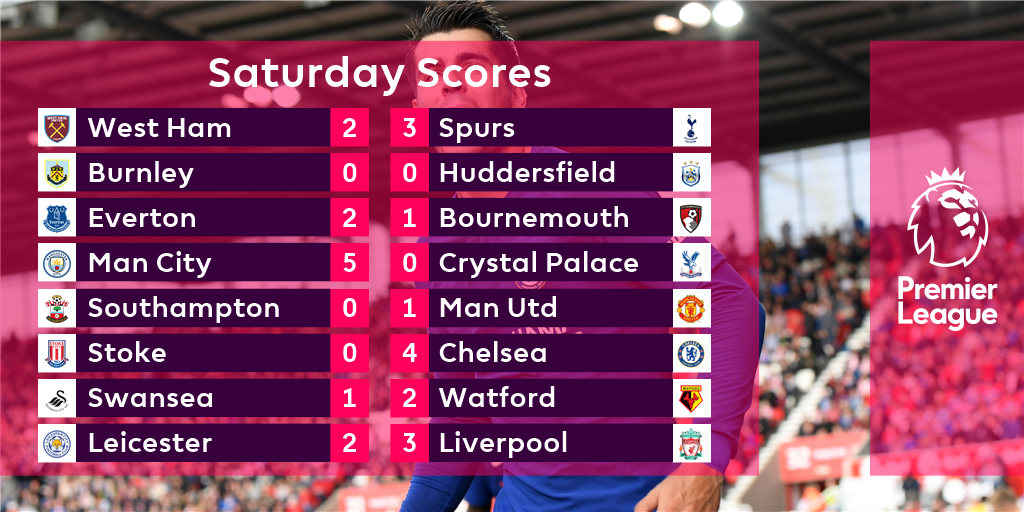This screenshot has height=512, width=1024.
Task: Click the Stoke team name
Action: point(127,353)
